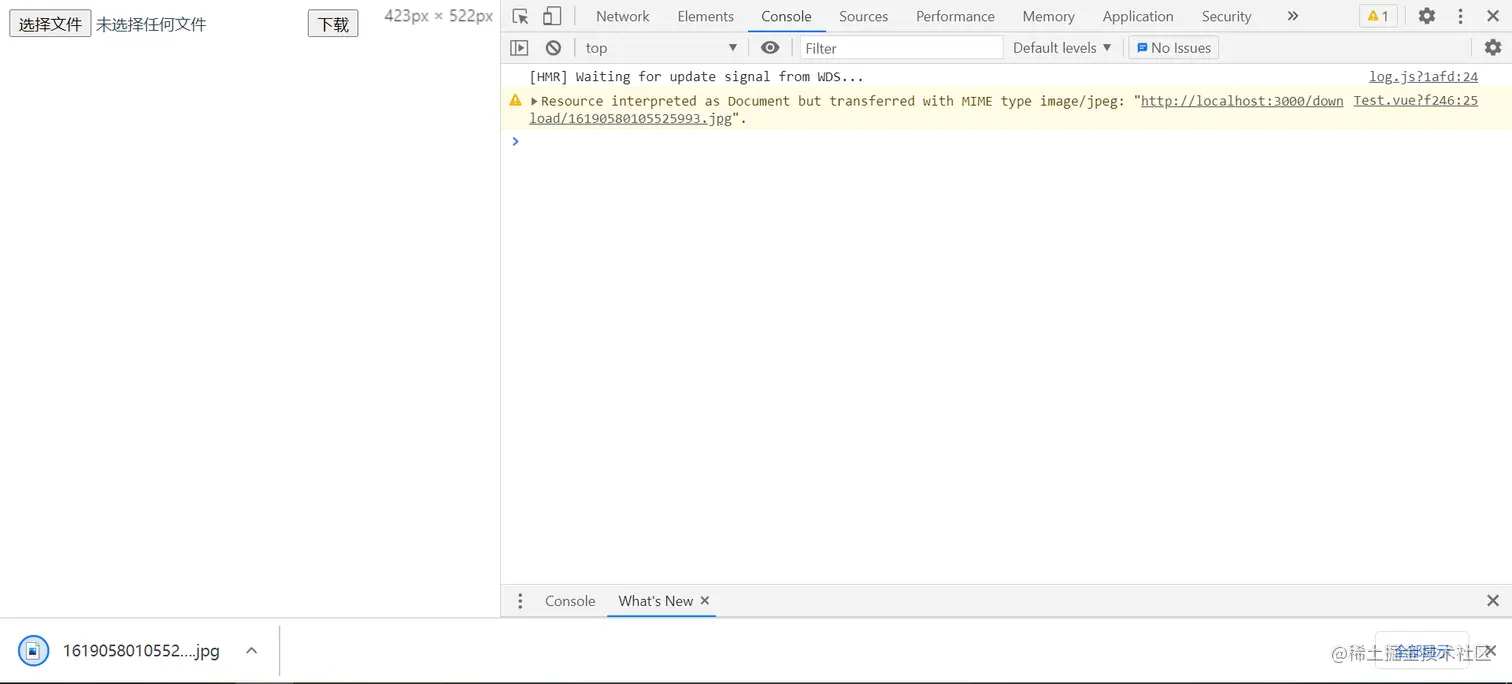This screenshot has height=684, width=1512.
Task: Click the 下载 download button
Action: click(333, 24)
